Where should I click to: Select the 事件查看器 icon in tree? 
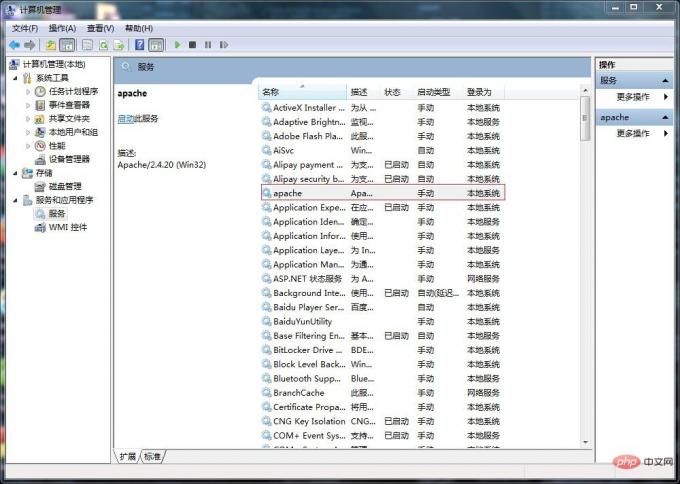[x=40, y=105]
